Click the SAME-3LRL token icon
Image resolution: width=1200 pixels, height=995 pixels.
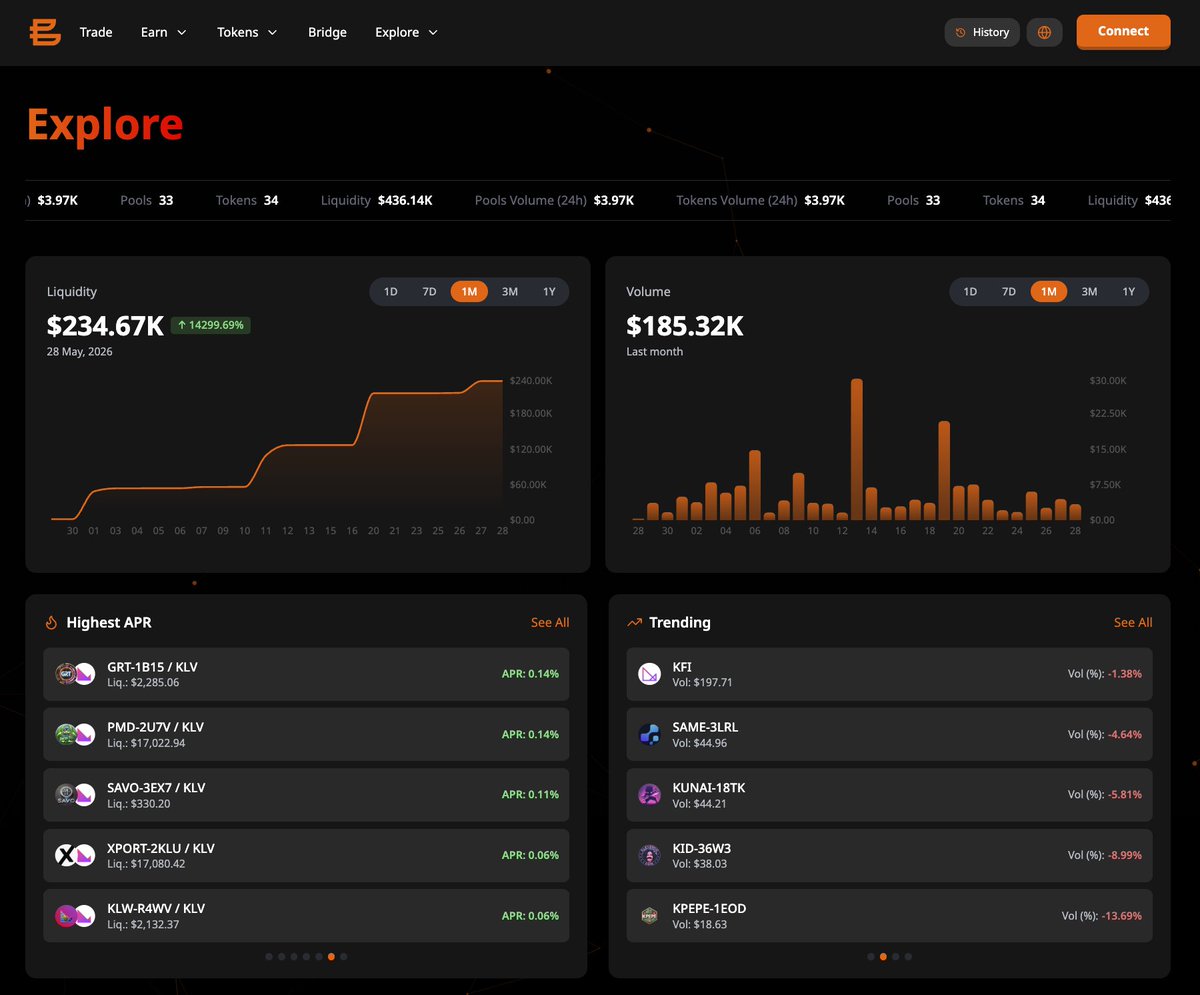tap(650, 734)
